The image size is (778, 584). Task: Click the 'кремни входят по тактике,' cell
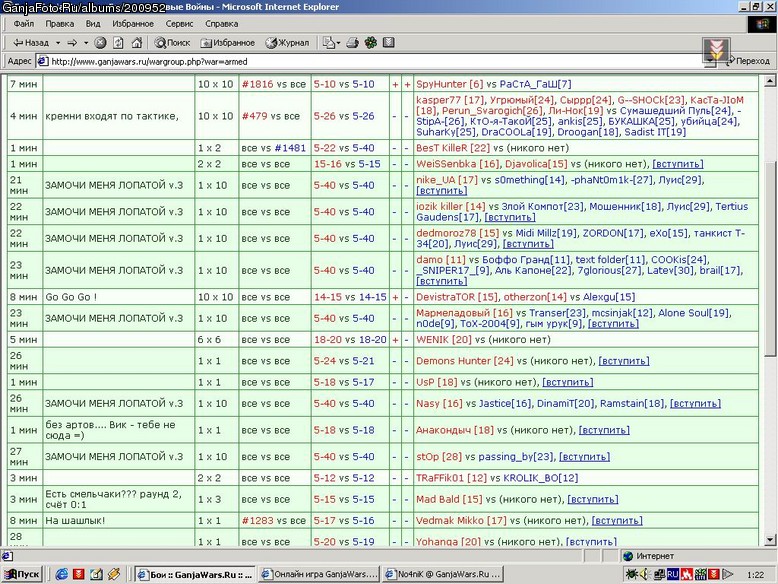(118, 116)
